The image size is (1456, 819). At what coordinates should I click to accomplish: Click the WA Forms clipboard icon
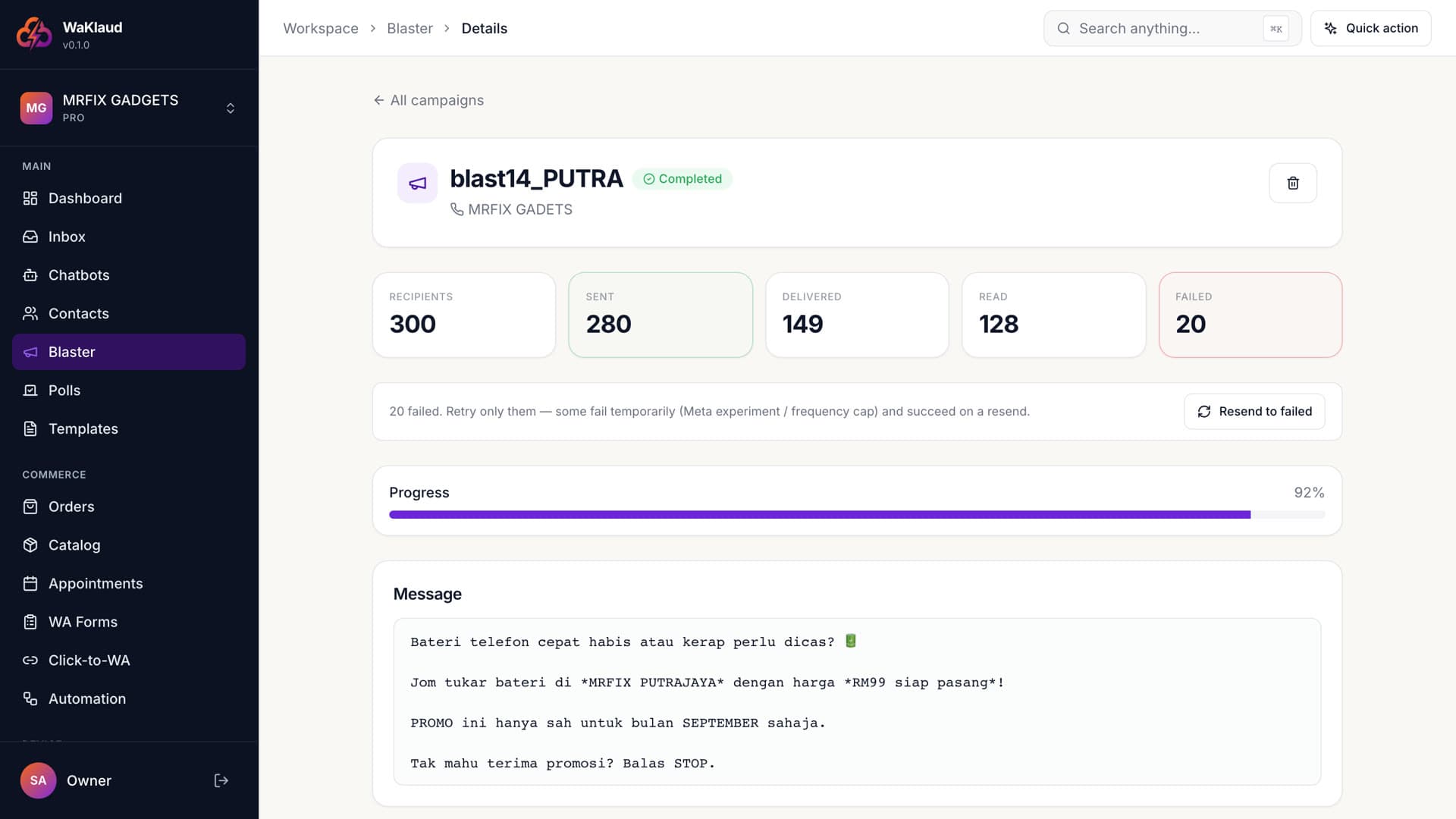tap(30, 622)
